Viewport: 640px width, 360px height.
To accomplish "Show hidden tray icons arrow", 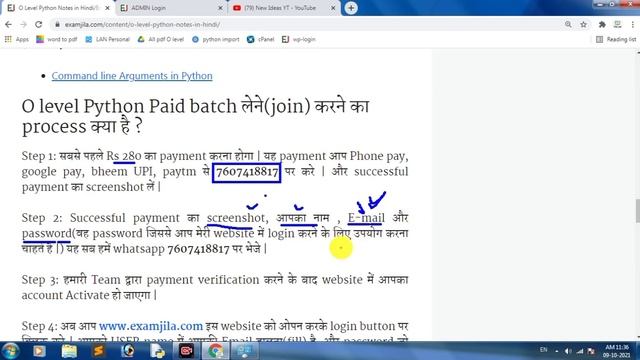I will (x=556, y=351).
